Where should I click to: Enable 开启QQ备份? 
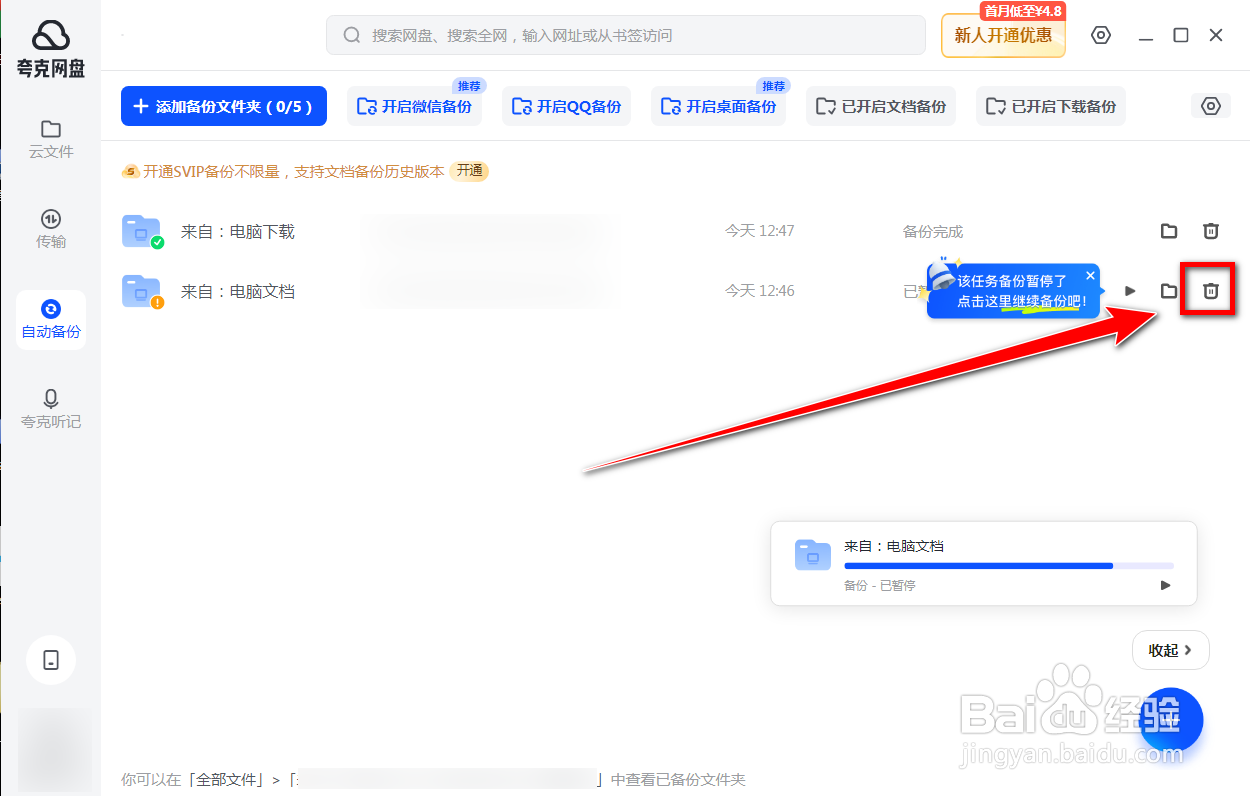566,106
